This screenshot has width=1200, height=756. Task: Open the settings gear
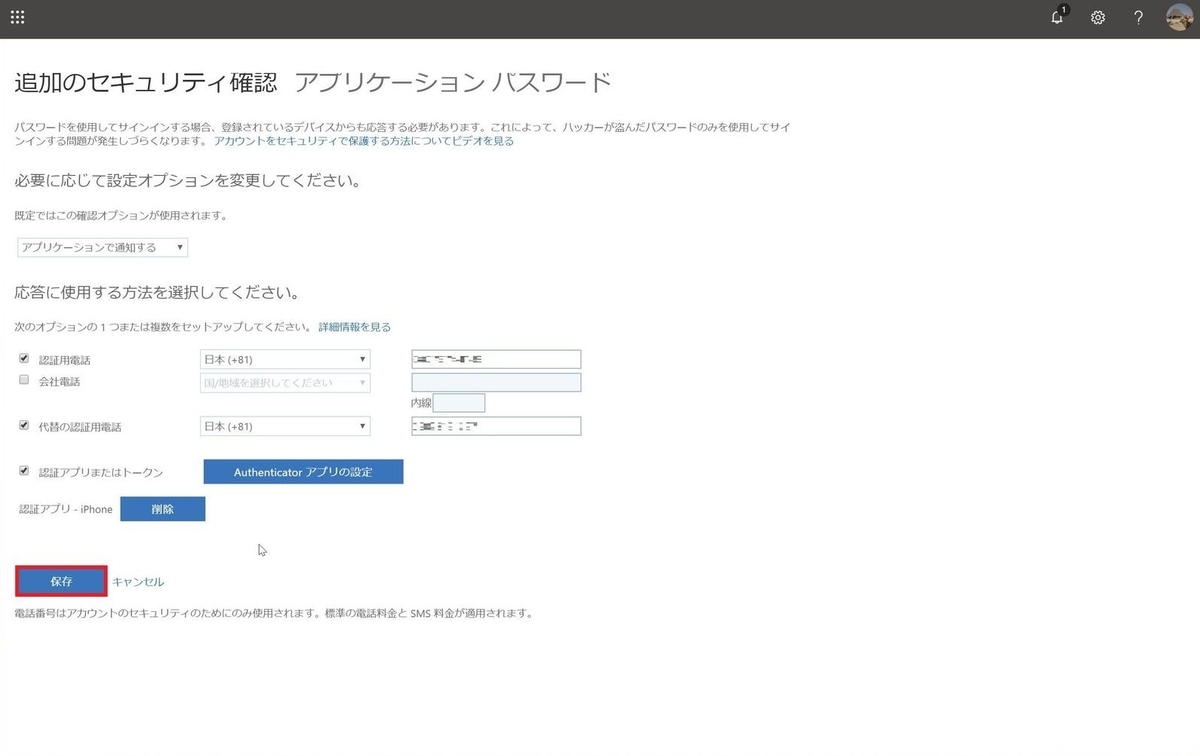[x=1098, y=17]
